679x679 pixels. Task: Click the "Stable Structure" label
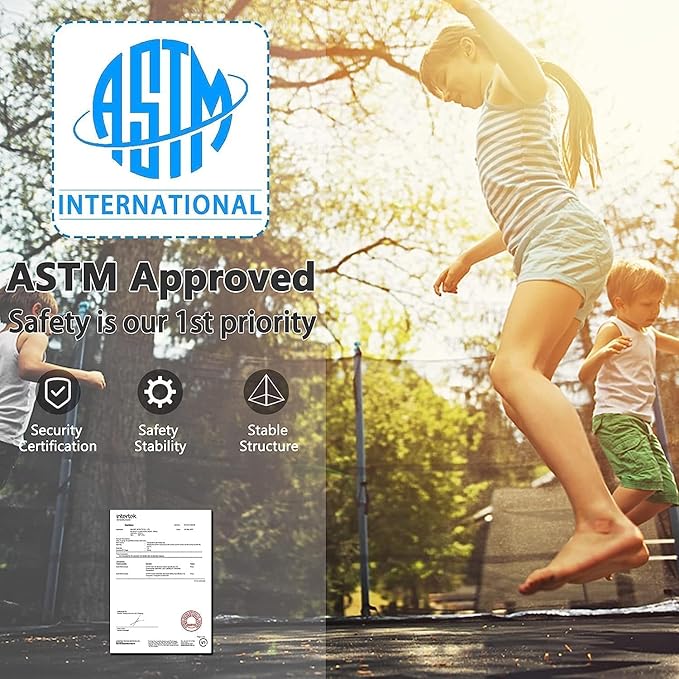click(x=268, y=439)
